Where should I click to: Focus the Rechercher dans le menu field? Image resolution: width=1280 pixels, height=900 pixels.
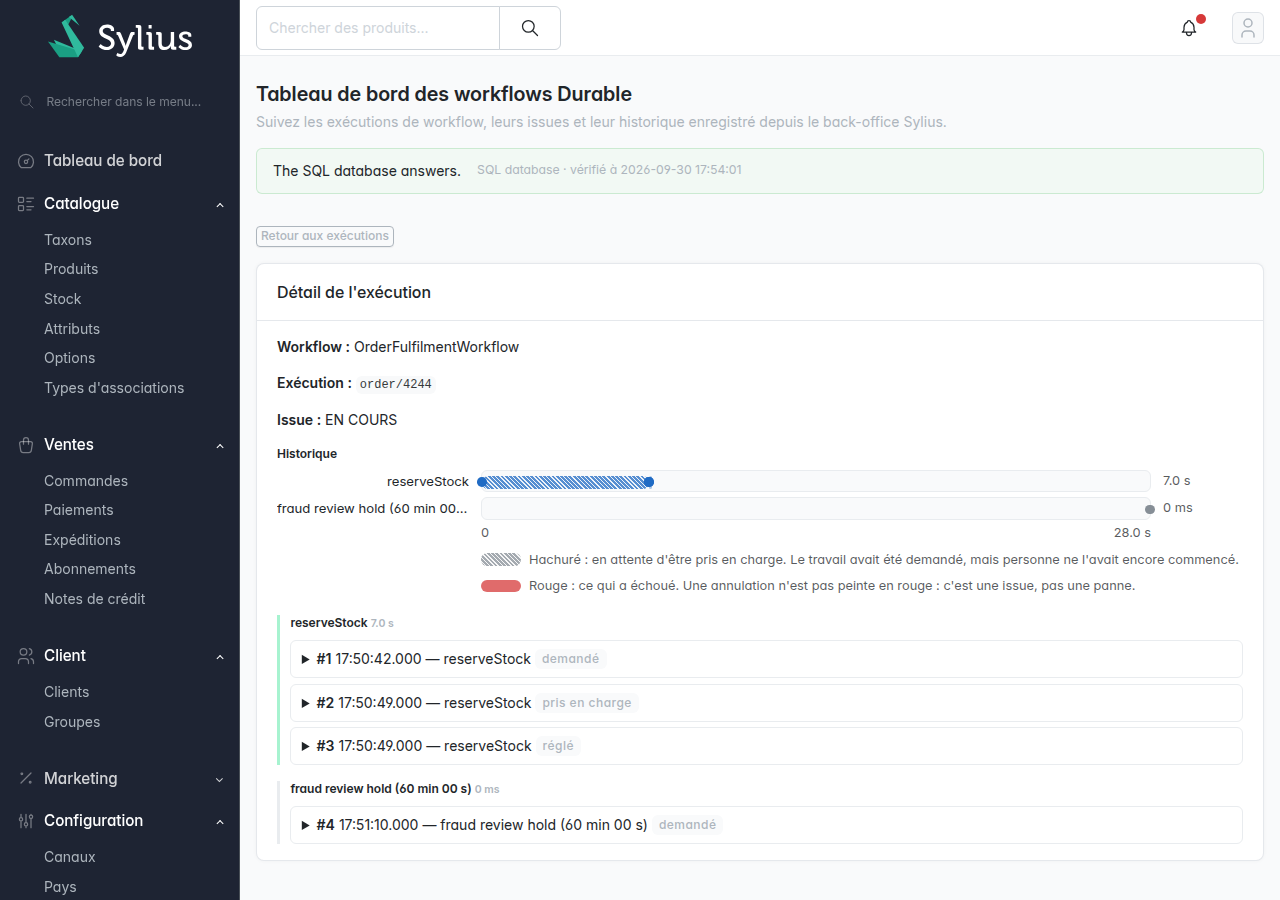click(124, 102)
